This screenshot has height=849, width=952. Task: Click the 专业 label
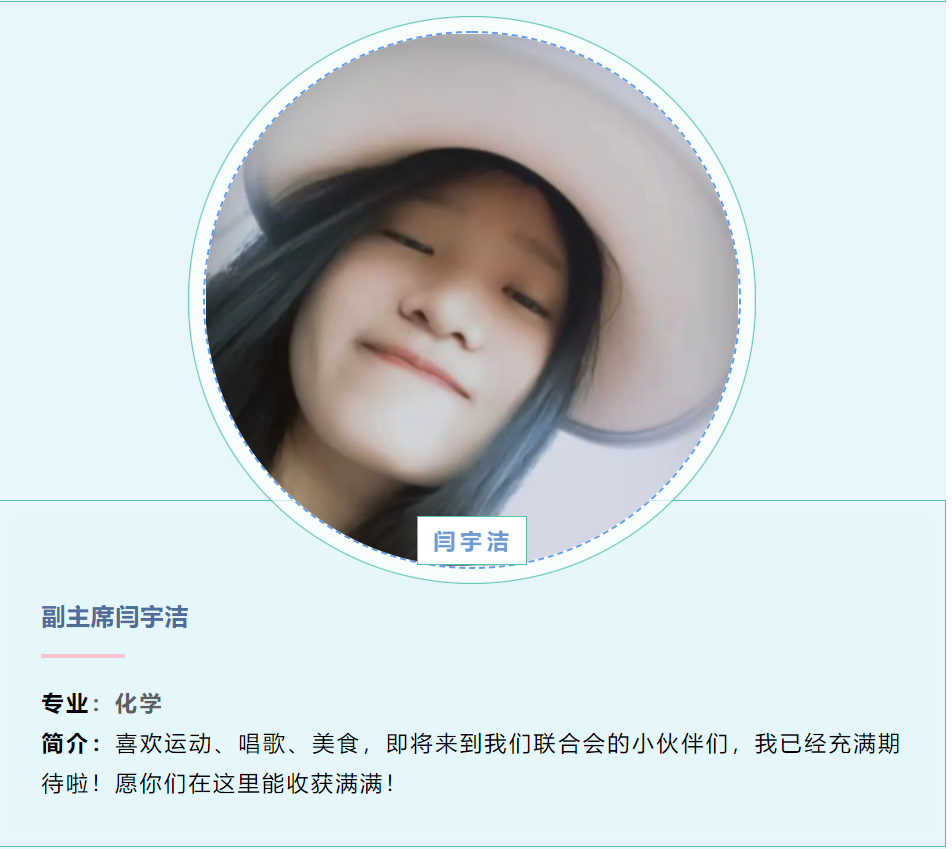(65, 704)
